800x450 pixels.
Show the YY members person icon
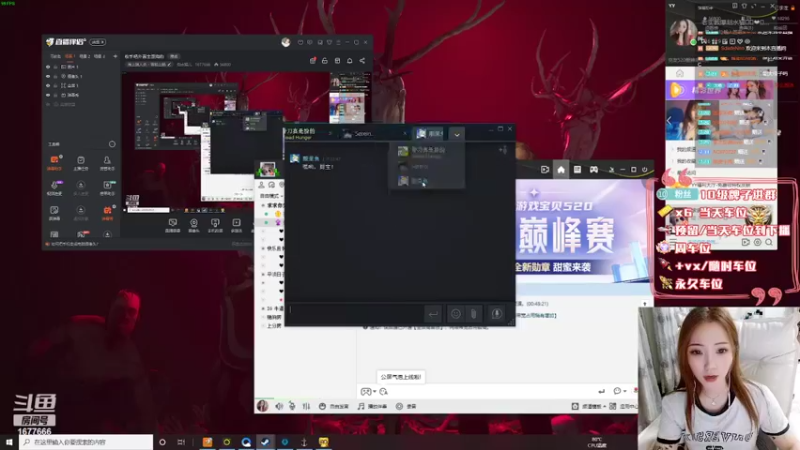coord(262,185)
